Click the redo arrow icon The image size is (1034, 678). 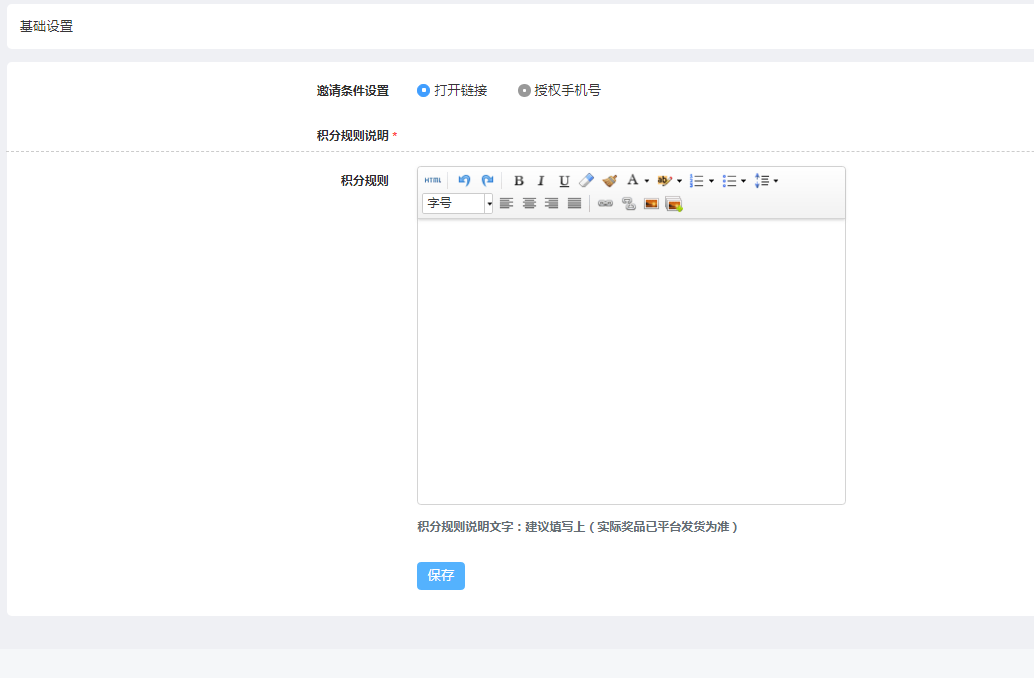[x=487, y=181]
